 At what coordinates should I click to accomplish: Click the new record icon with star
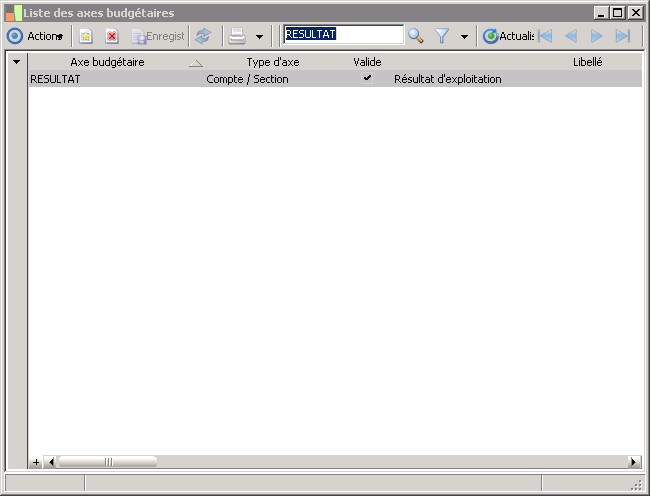tap(85, 36)
